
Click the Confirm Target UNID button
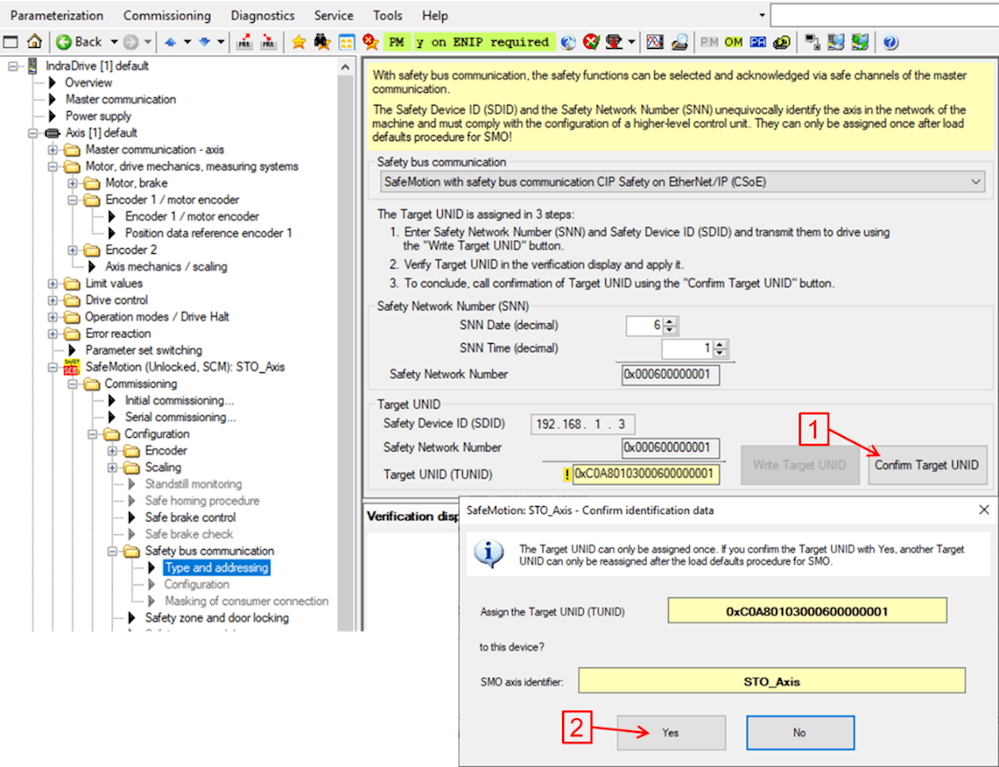tap(927, 465)
